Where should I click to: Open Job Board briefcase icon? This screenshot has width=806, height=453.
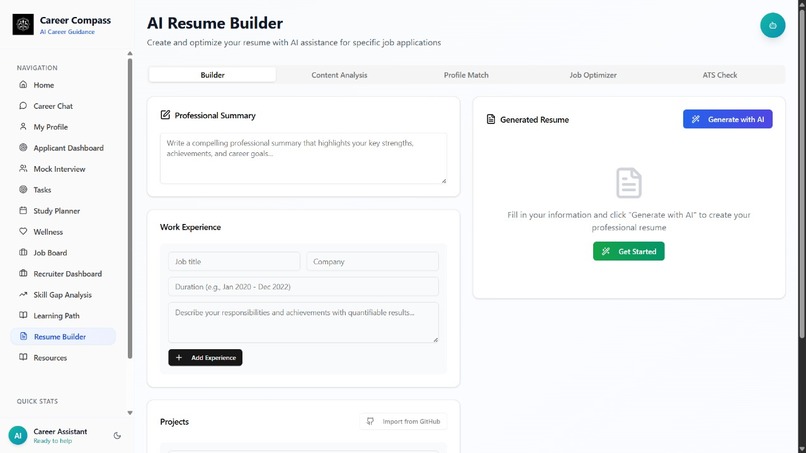point(23,252)
